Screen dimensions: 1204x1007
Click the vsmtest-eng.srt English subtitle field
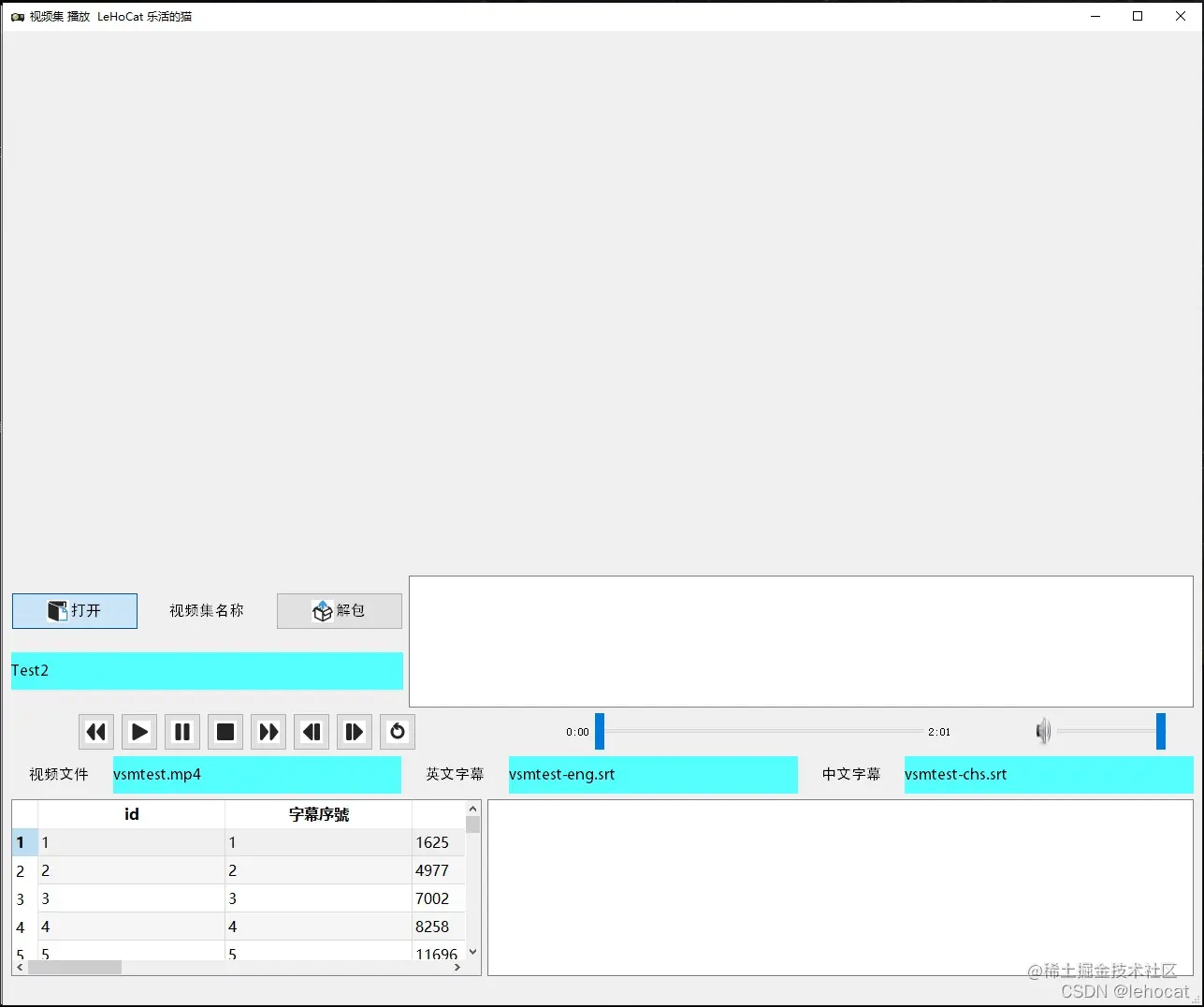653,775
